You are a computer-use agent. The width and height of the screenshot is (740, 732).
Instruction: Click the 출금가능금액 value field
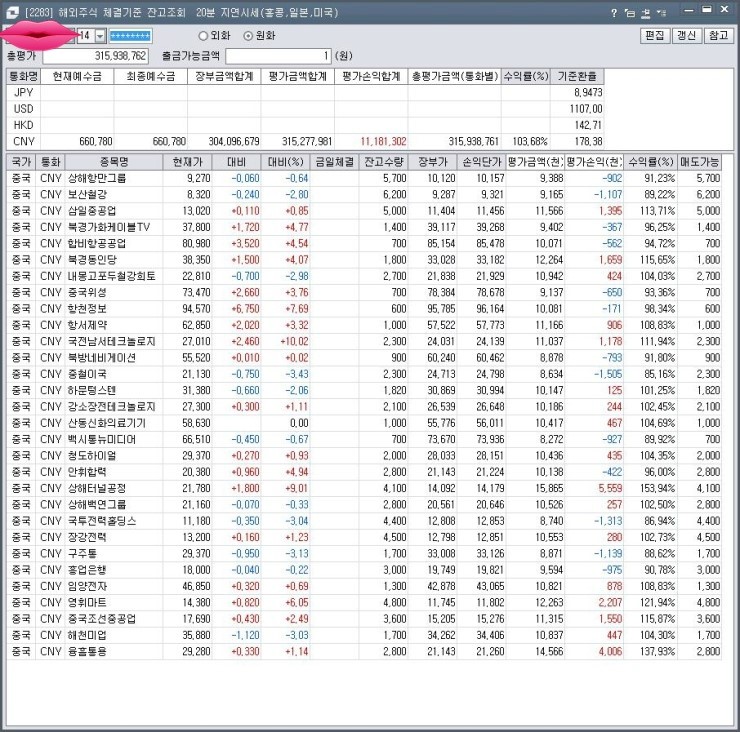click(x=278, y=56)
